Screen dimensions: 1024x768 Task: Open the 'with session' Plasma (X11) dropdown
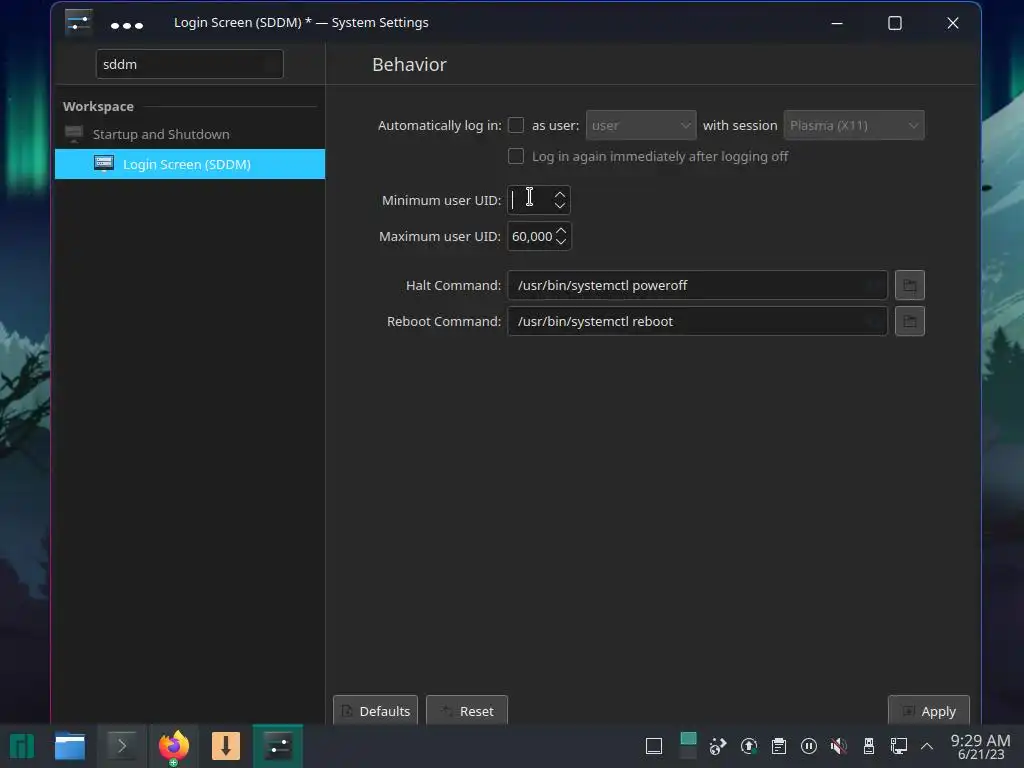854,125
